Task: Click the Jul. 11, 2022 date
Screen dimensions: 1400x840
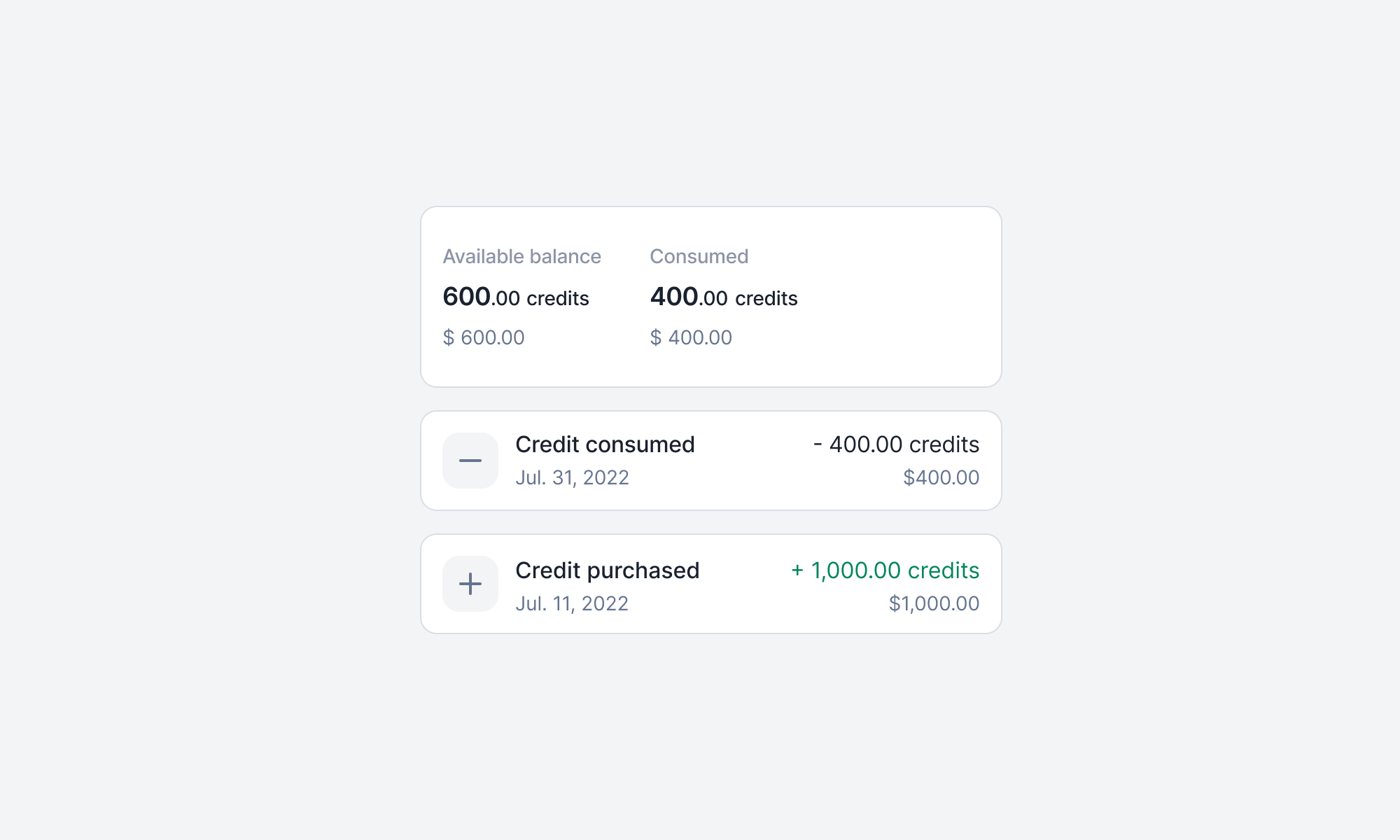Action: tap(572, 603)
